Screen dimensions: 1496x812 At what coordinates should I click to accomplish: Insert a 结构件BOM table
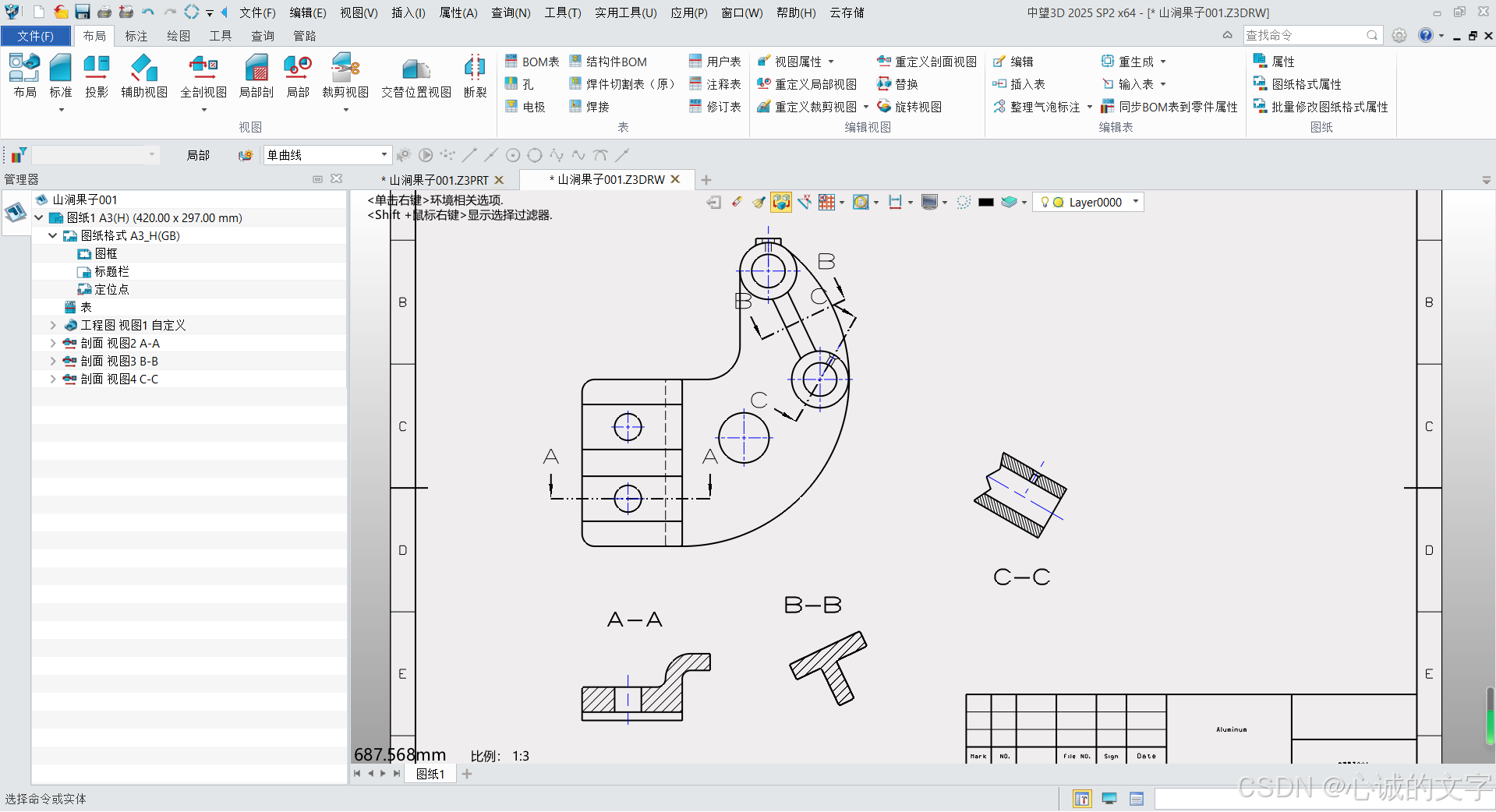(x=608, y=62)
